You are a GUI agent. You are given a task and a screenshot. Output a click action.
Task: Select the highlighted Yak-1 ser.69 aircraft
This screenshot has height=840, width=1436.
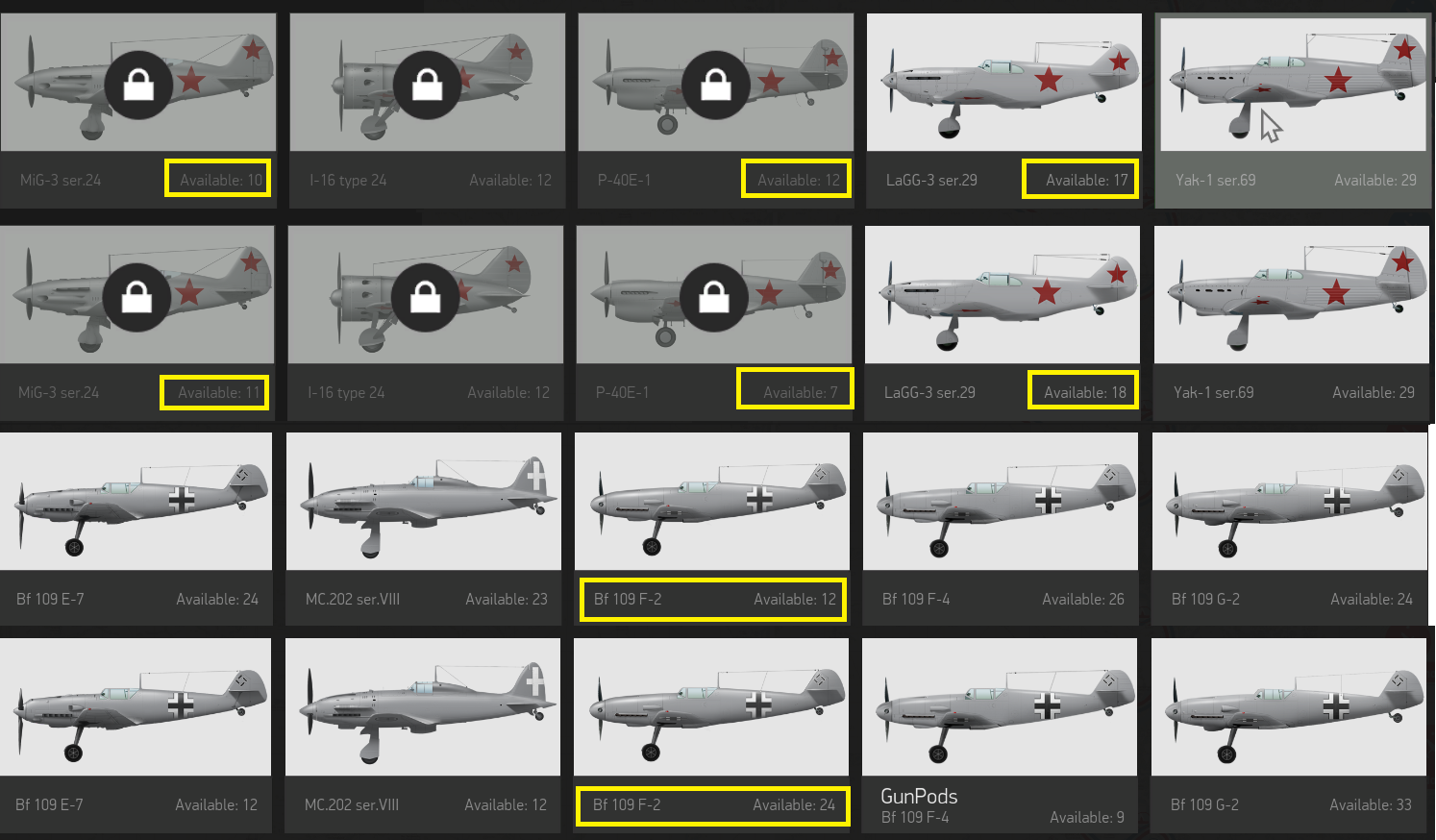tap(1293, 111)
